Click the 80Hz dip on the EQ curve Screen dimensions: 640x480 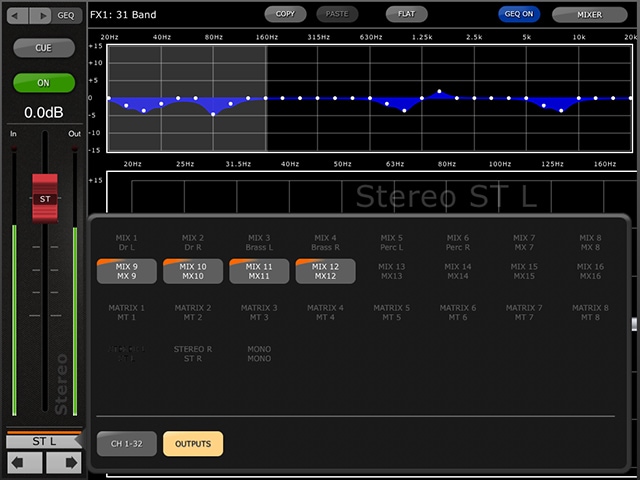click(x=213, y=113)
